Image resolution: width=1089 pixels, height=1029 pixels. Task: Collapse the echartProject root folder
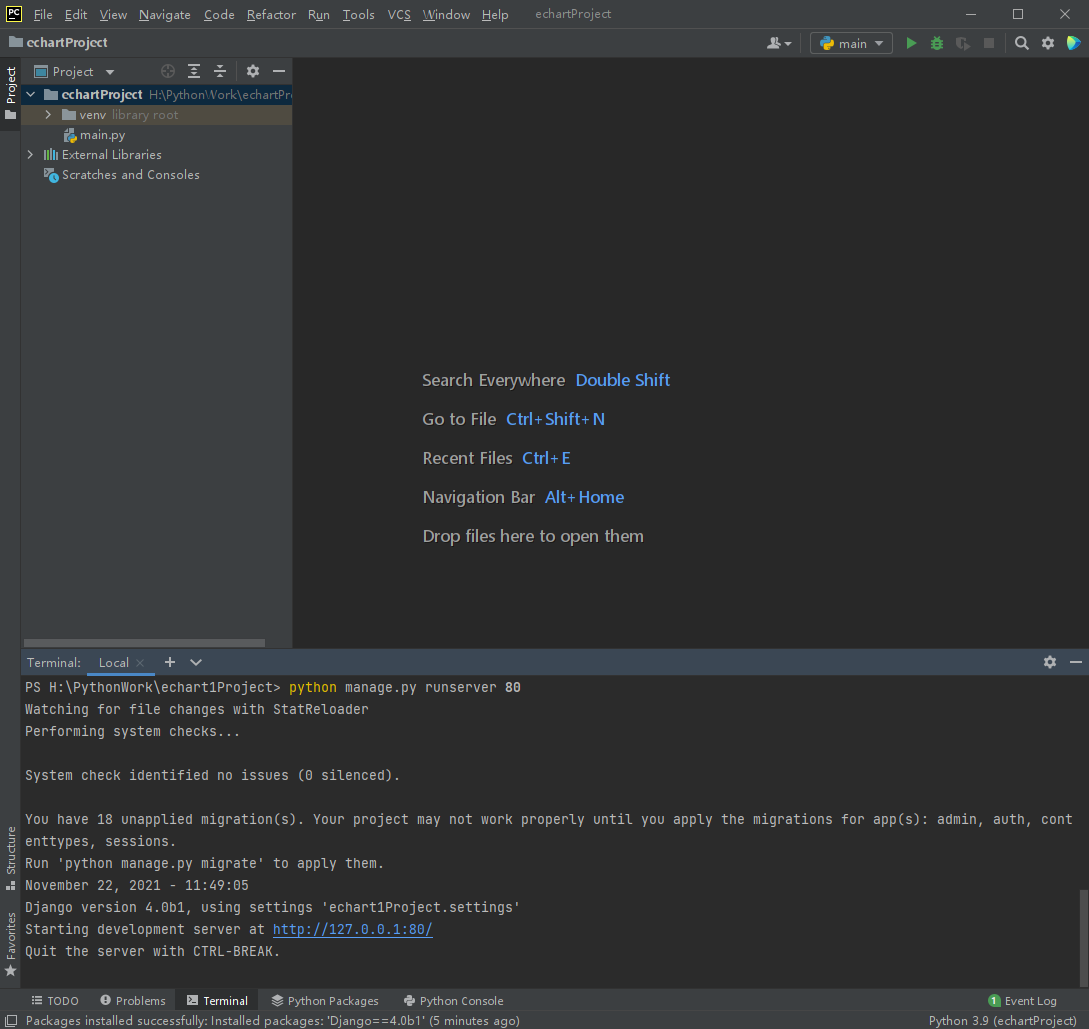coord(31,94)
